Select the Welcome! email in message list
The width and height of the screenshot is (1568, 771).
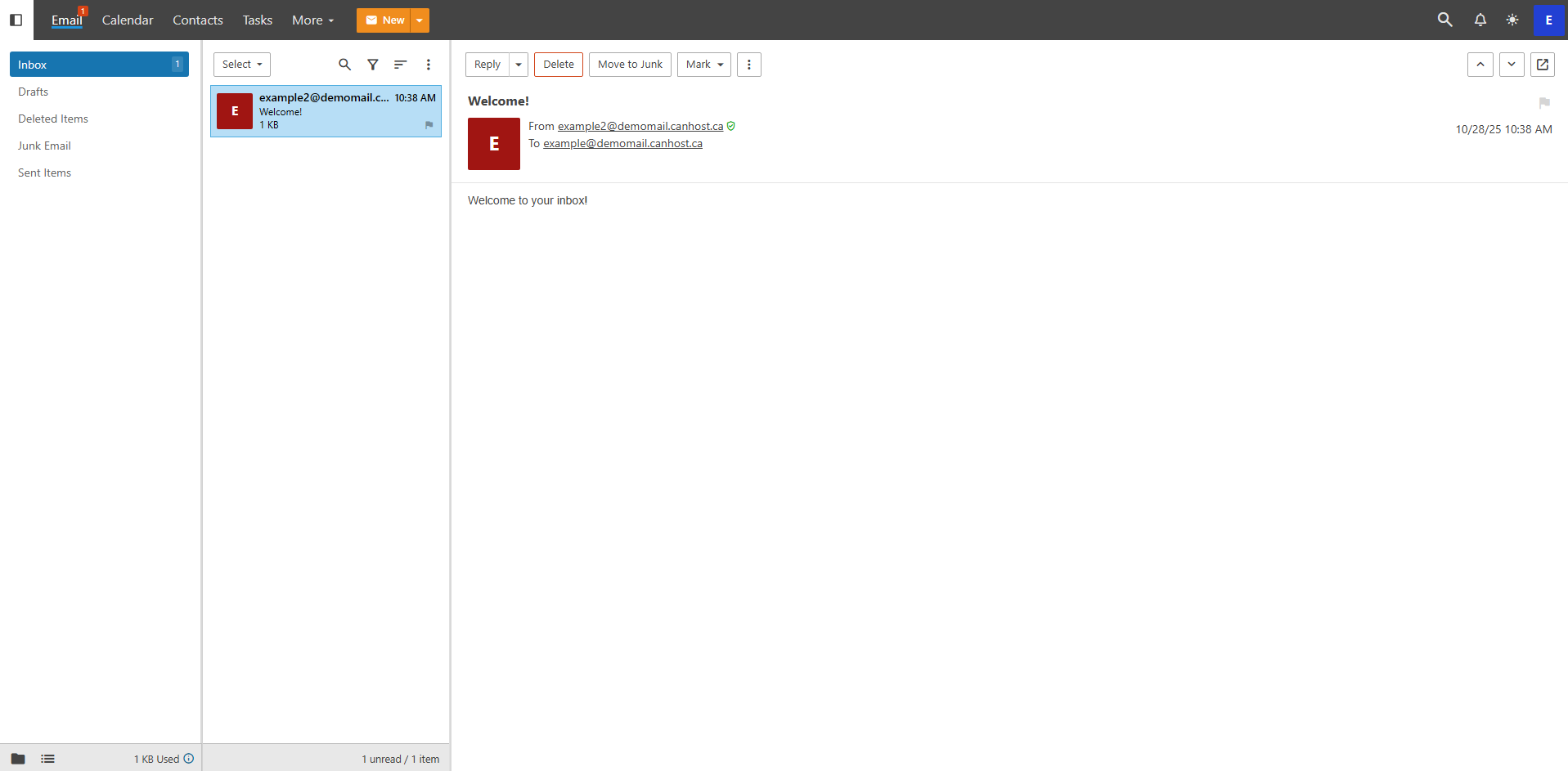point(326,111)
